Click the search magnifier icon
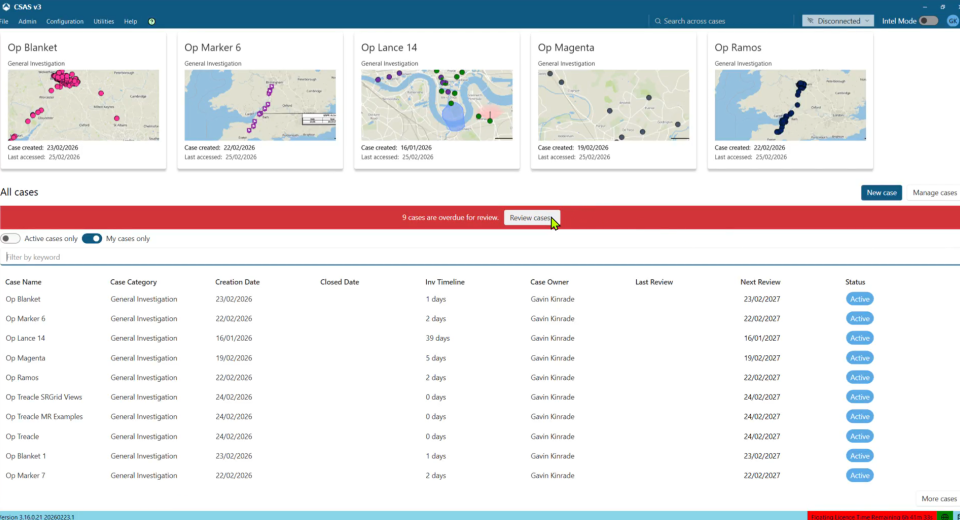 657,21
